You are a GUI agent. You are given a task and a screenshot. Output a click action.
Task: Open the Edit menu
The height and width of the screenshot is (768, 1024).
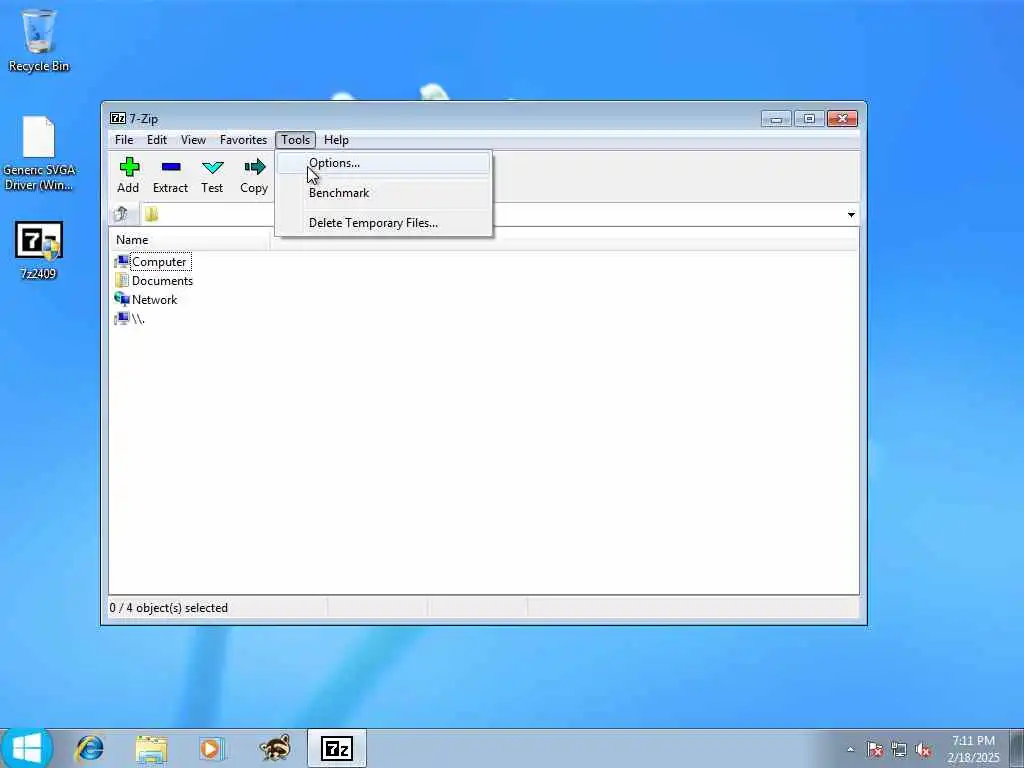[157, 140]
